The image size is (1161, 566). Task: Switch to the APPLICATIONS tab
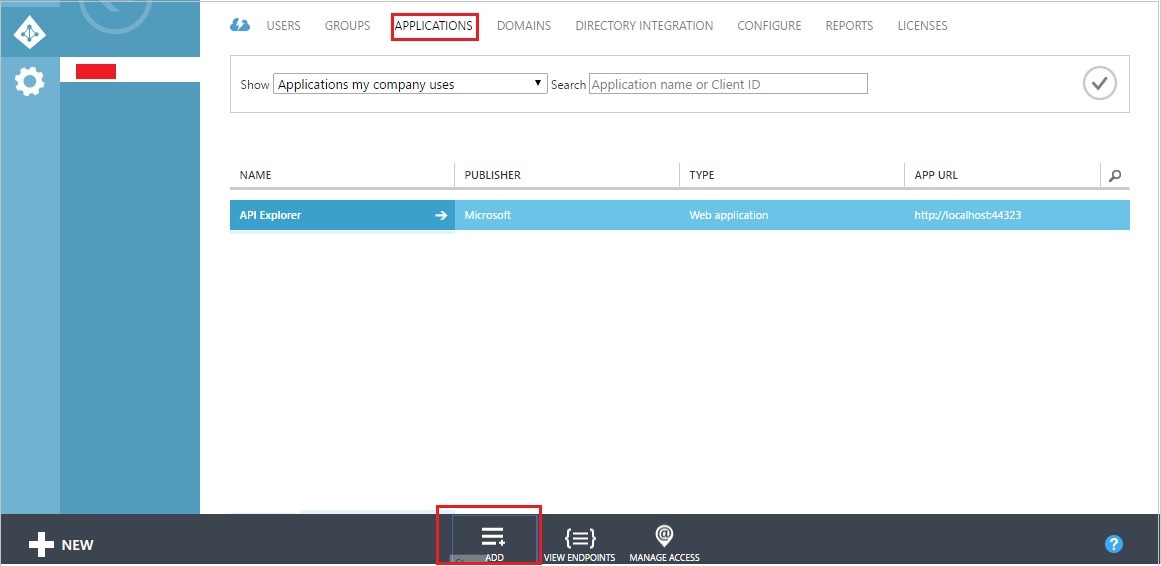point(434,26)
